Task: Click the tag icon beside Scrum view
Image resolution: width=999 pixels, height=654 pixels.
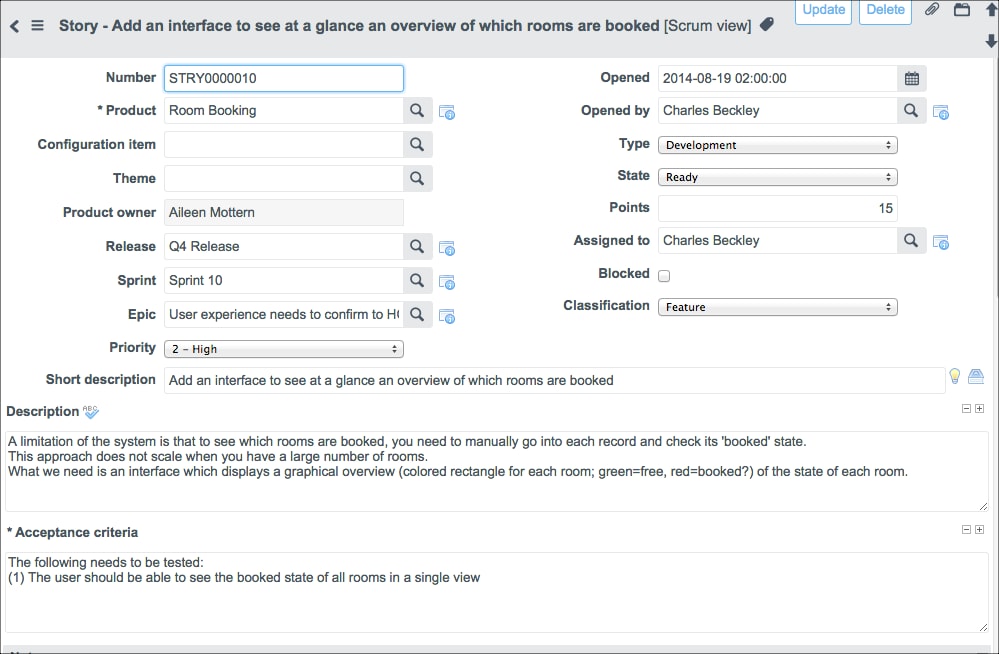Action: coord(767,25)
